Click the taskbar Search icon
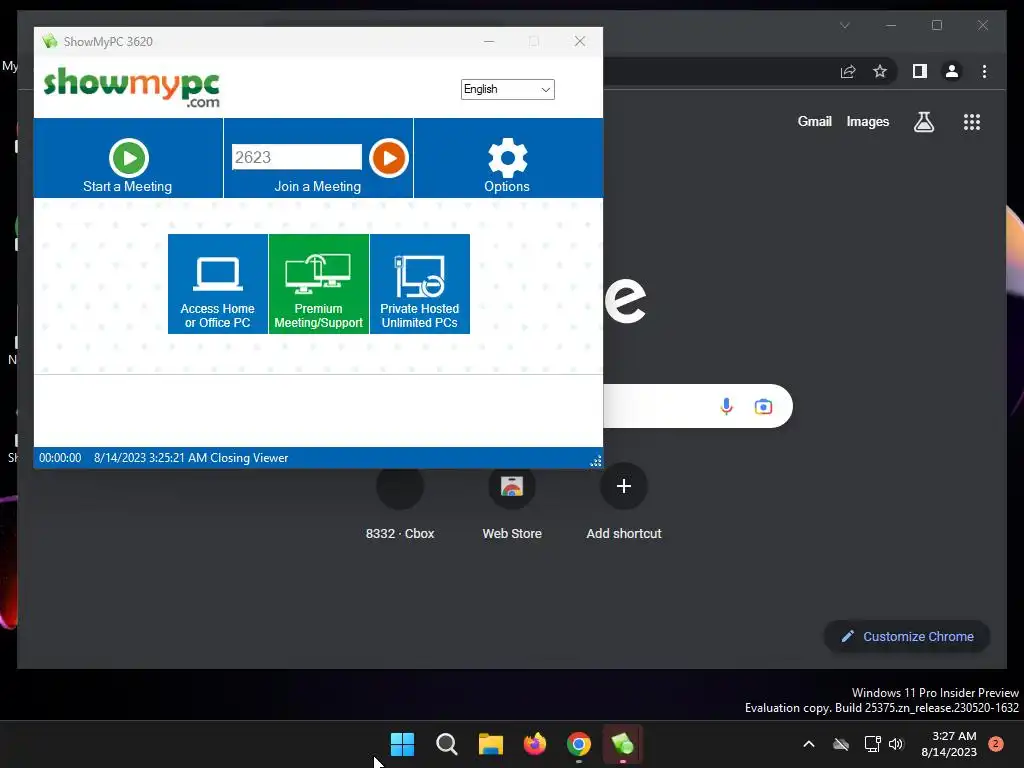The width and height of the screenshot is (1024, 768). pyautogui.click(x=447, y=744)
